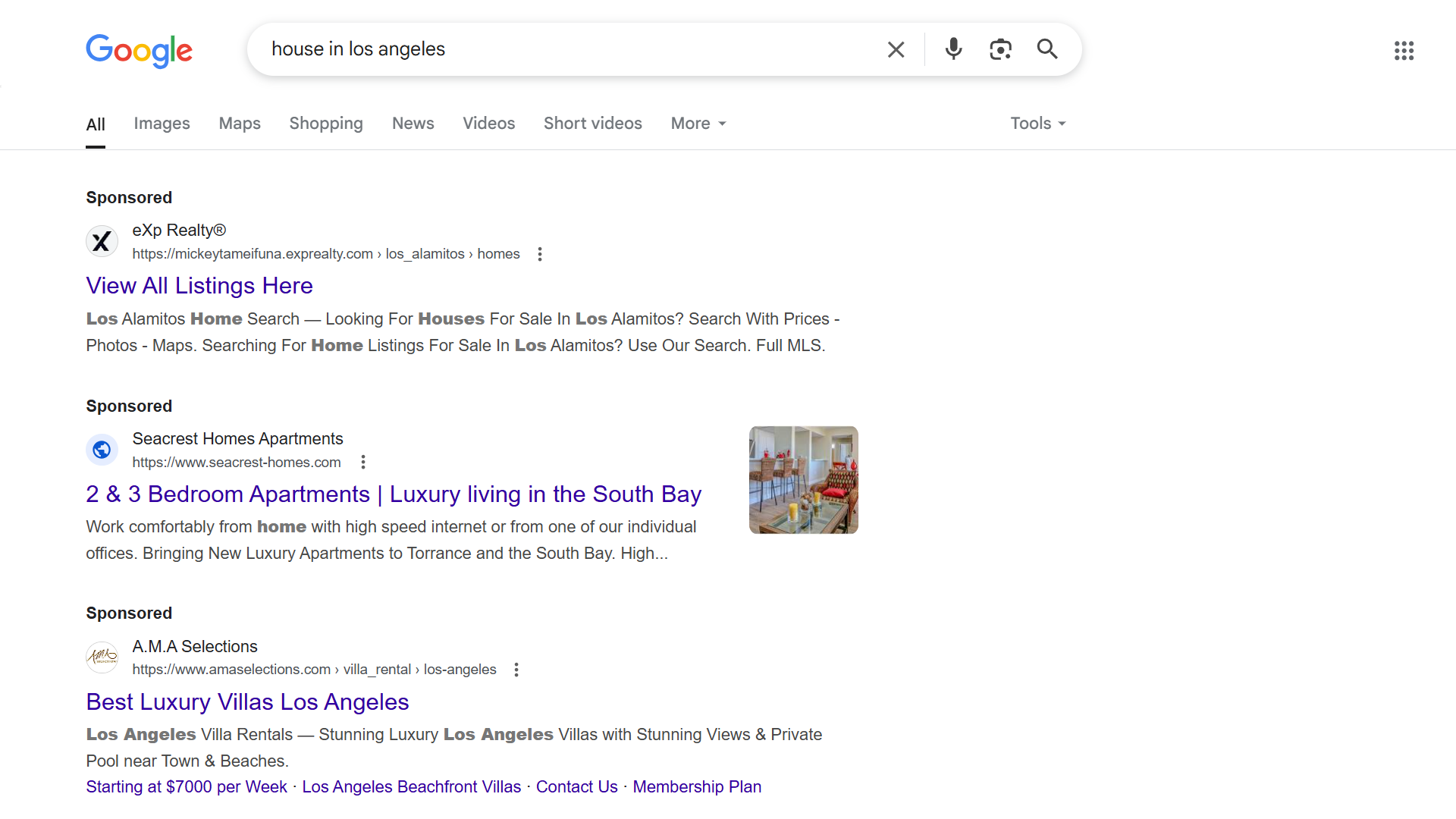Select the All tab
The height and width of the screenshot is (819, 1456).
coord(96,124)
